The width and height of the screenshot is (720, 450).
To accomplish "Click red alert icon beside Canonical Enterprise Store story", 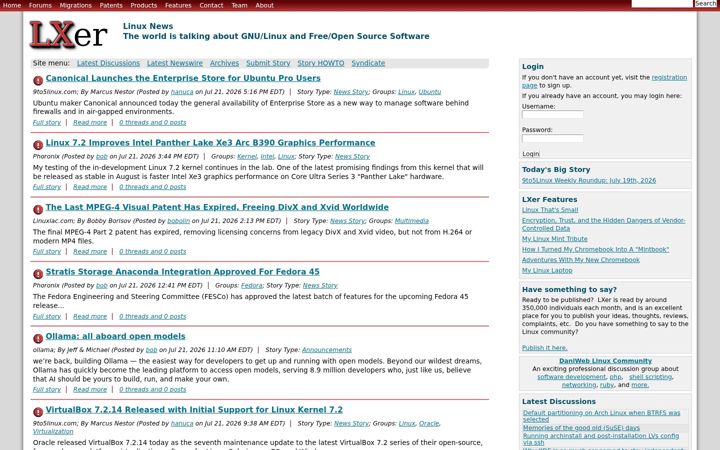I will tap(38, 80).
